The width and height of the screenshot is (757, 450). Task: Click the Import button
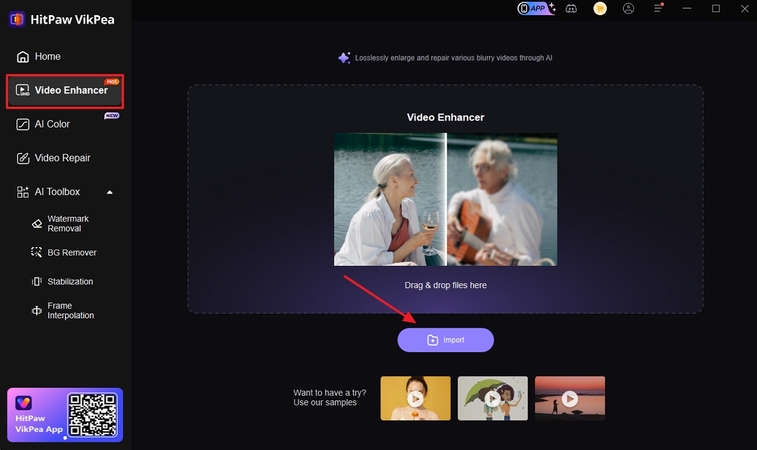tap(446, 340)
